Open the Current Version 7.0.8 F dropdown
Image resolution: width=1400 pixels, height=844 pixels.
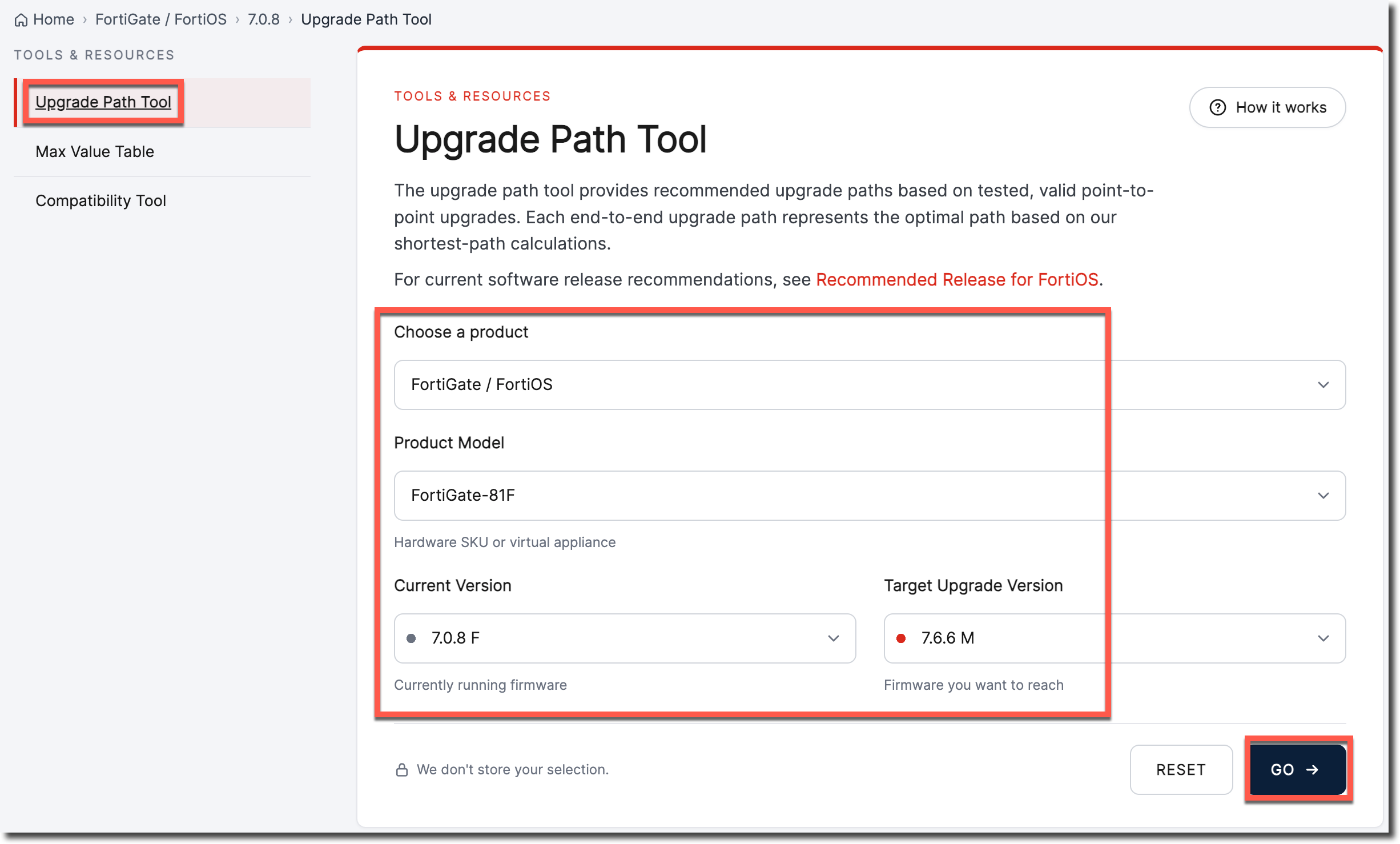click(x=625, y=638)
